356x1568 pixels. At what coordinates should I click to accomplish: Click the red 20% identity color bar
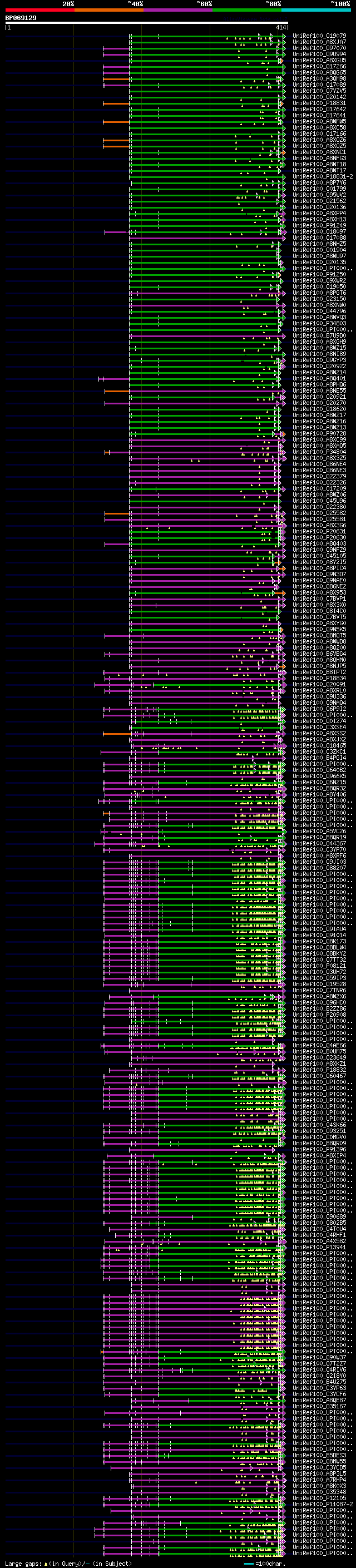click(x=39, y=10)
